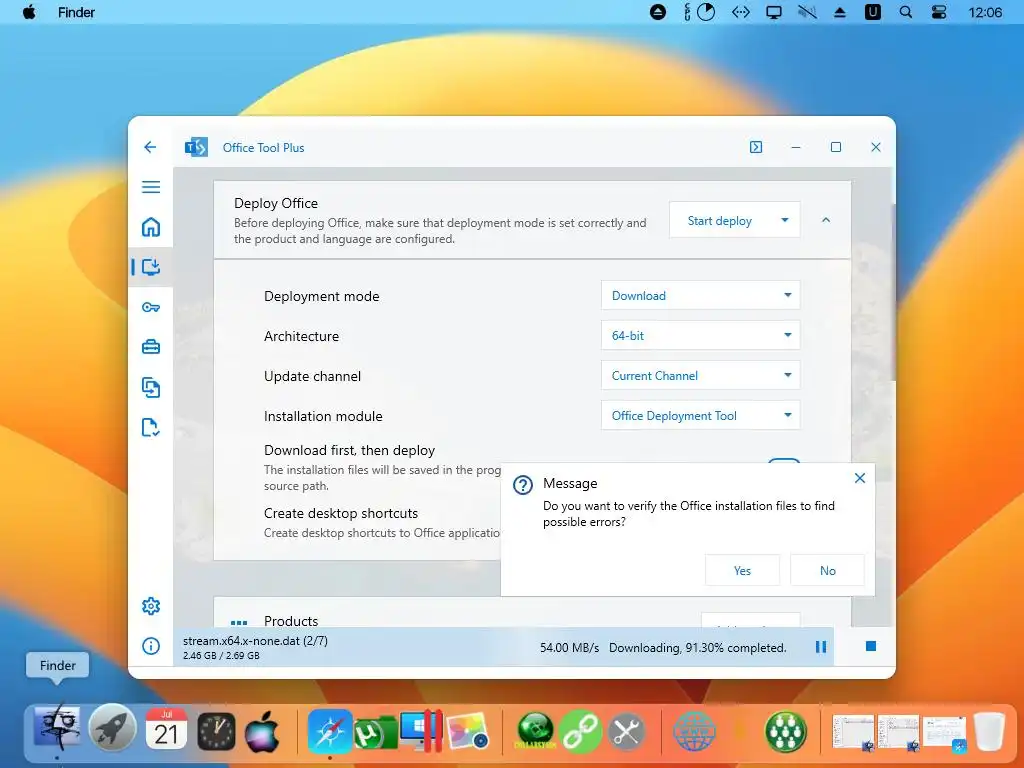Open the display monitor menu bar icon
This screenshot has height=768, width=1024.
click(x=774, y=12)
